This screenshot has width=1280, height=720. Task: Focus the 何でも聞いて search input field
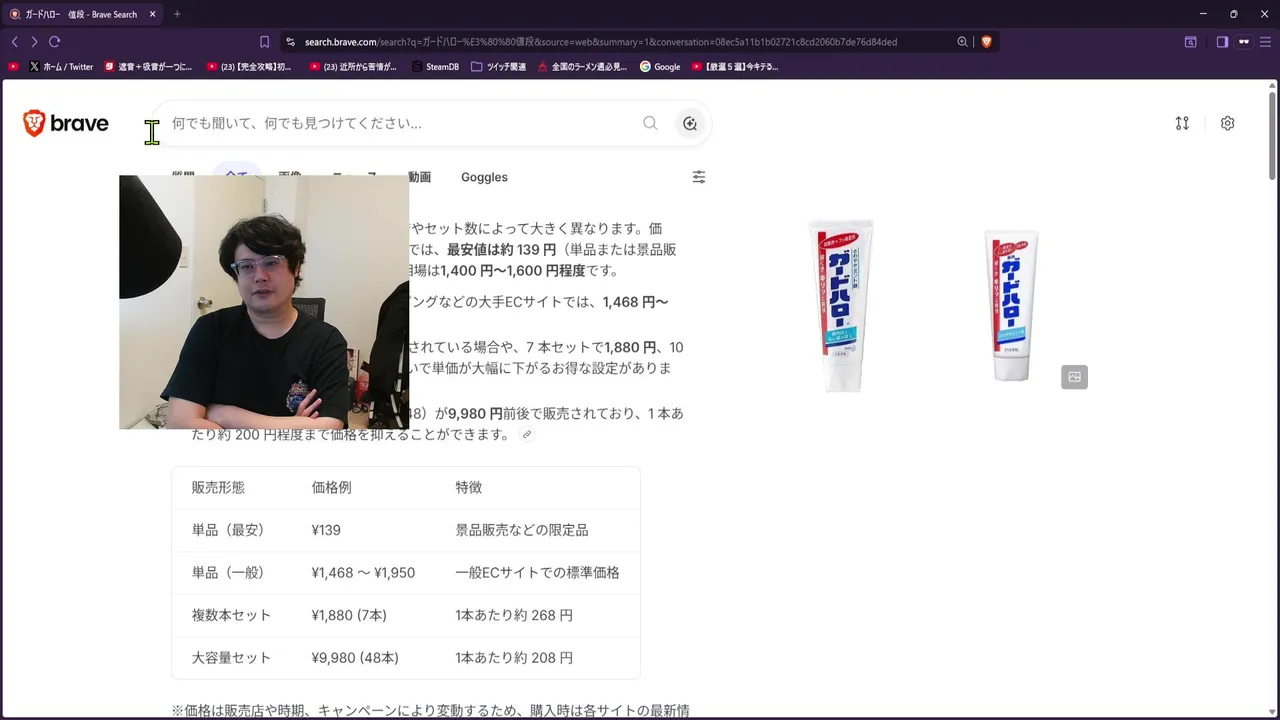coord(400,123)
